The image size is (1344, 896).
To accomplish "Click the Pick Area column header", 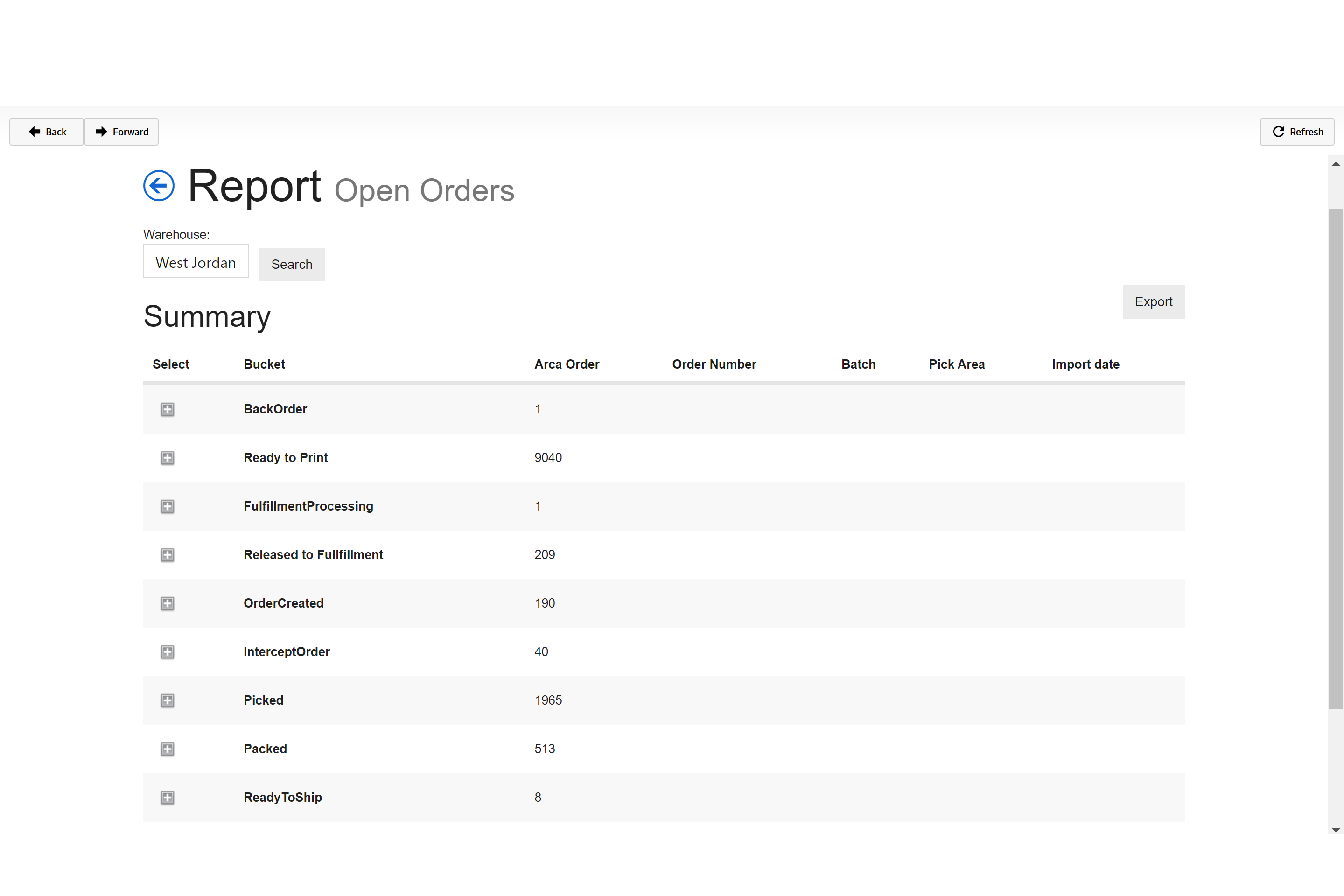I will (957, 364).
